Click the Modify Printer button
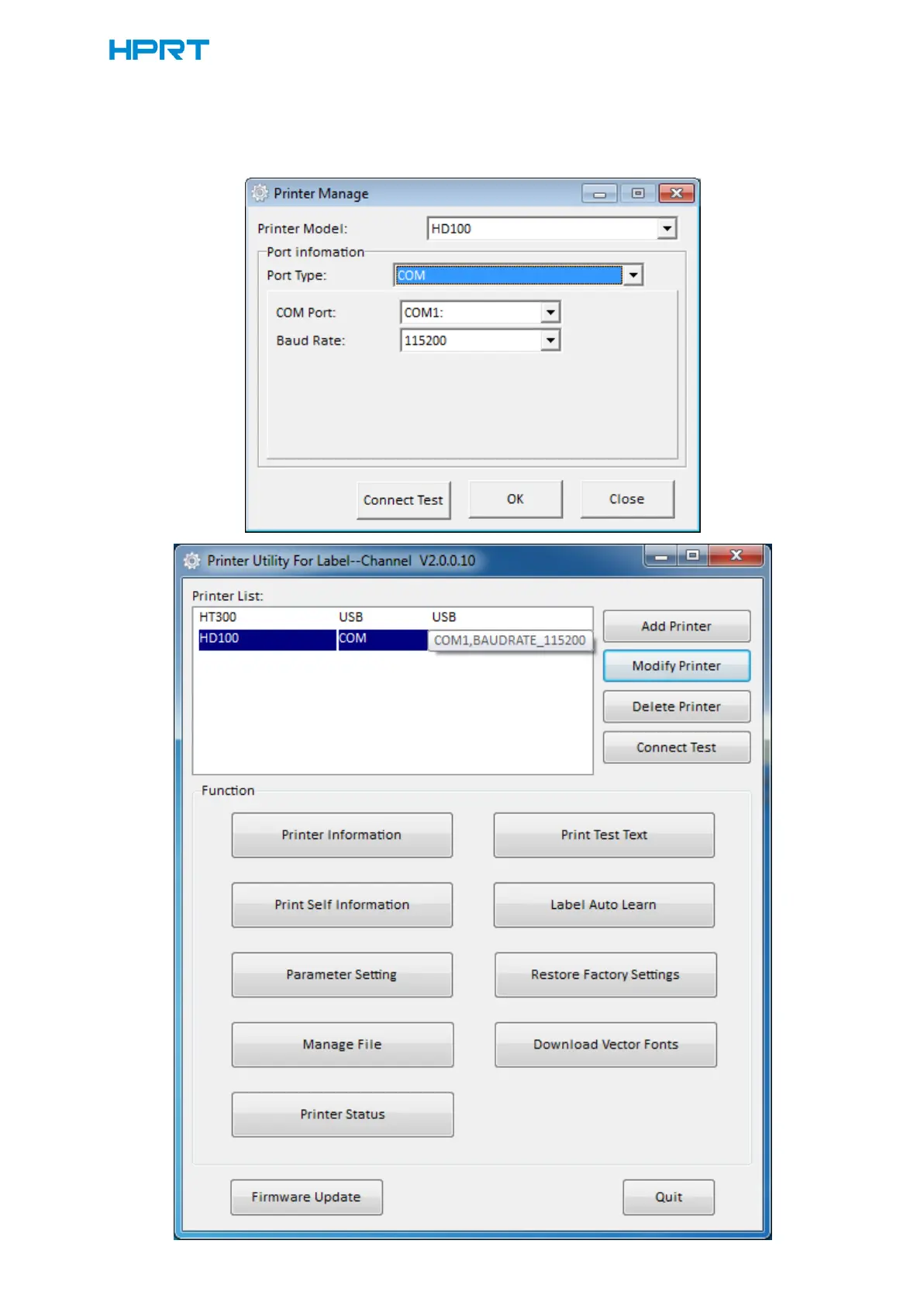924x1306 pixels. (x=677, y=665)
